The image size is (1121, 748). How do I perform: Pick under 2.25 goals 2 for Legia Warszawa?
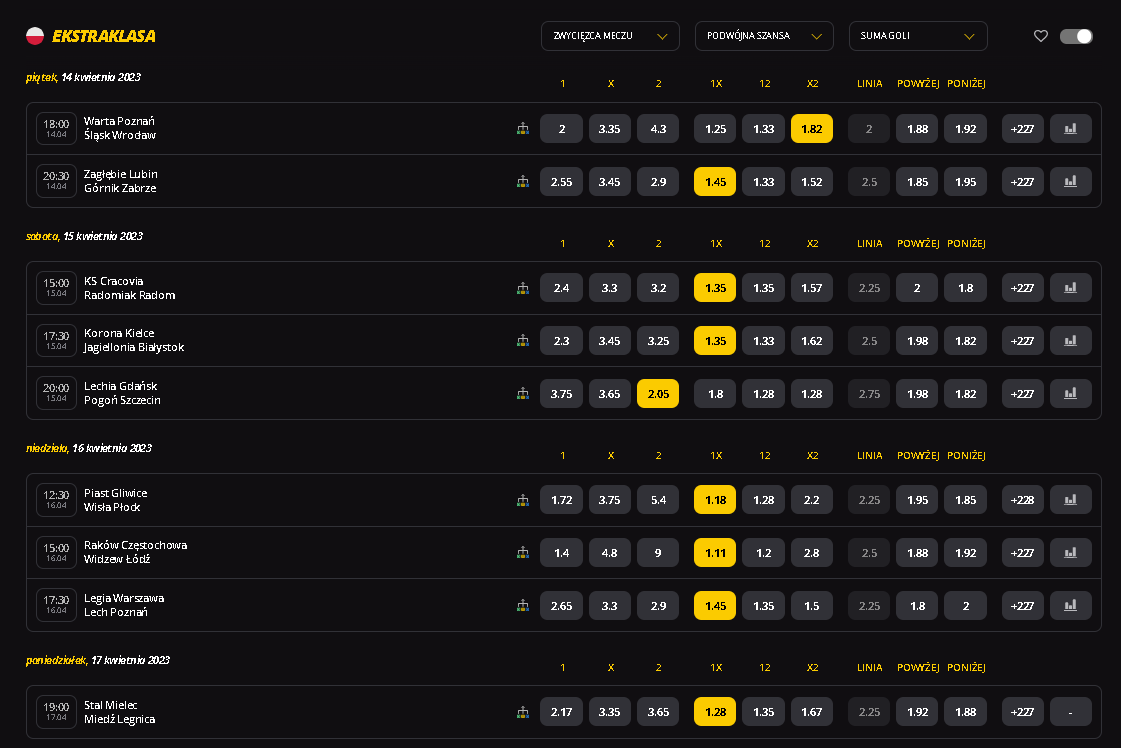[965, 606]
